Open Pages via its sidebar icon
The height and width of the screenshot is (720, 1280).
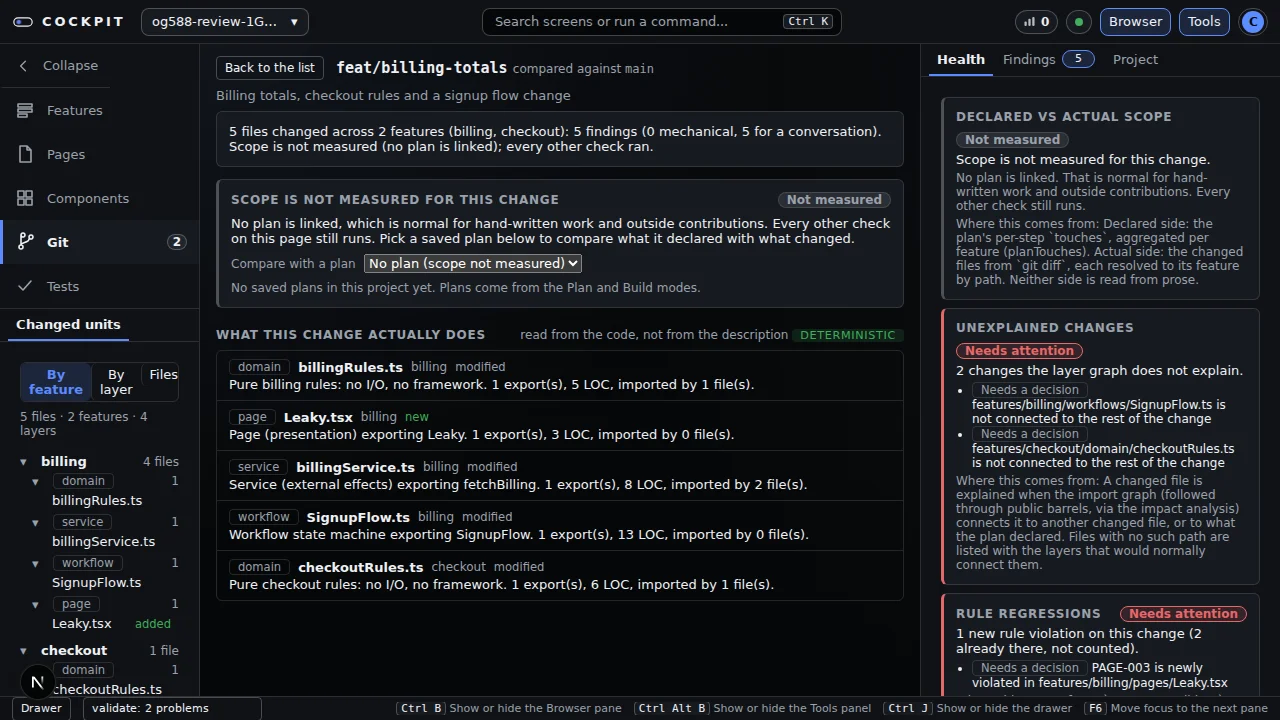click(x=25, y=154)
